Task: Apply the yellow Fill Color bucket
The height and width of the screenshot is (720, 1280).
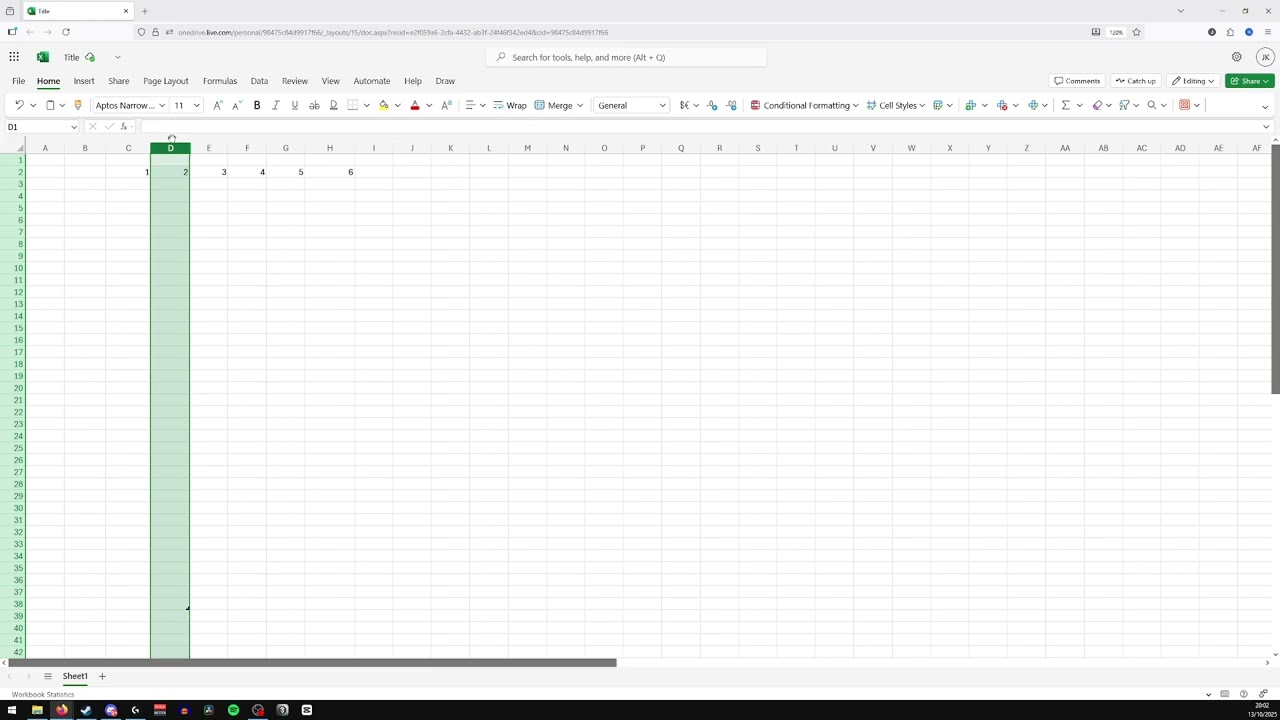Action: (x=383, y=105)
